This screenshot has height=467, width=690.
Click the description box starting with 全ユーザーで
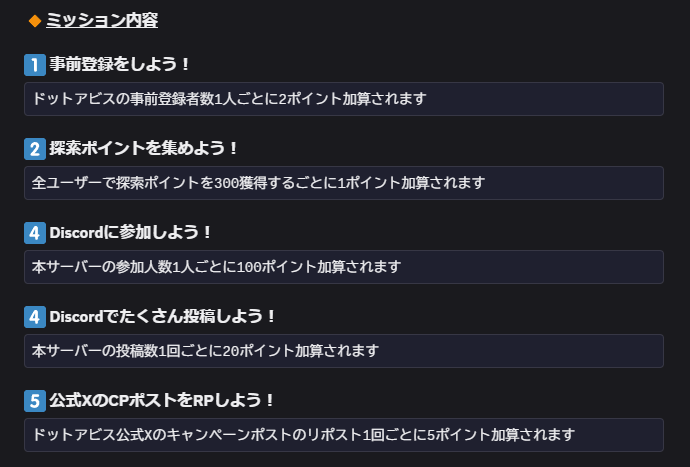pos(343,183)
